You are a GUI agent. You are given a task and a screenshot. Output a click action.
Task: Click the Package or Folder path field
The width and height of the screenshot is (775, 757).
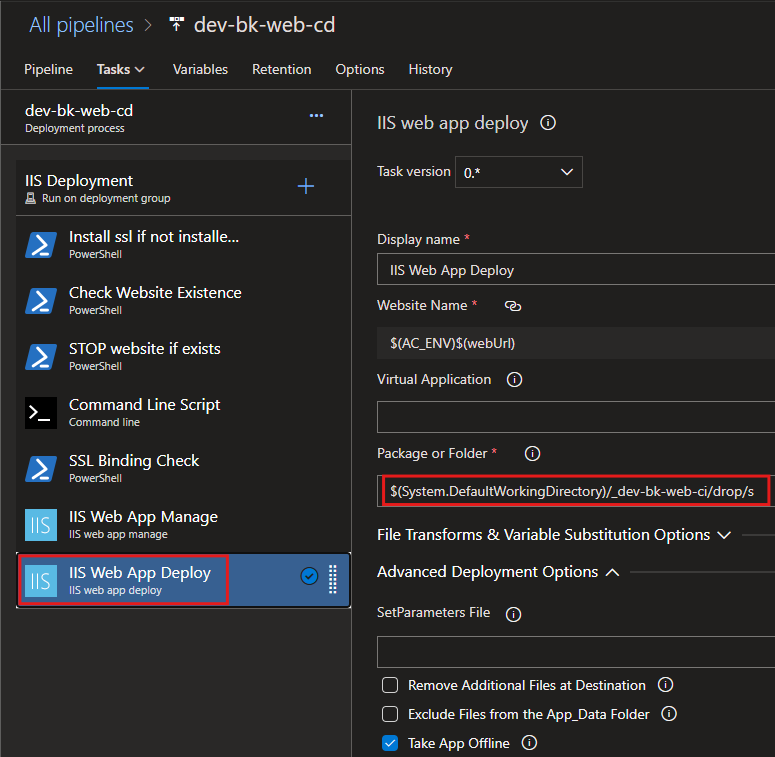click(x=576, y=491)
